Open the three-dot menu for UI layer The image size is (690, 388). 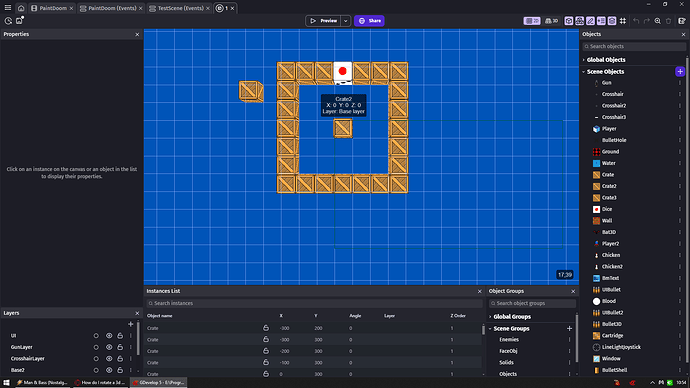click(130, 336)
